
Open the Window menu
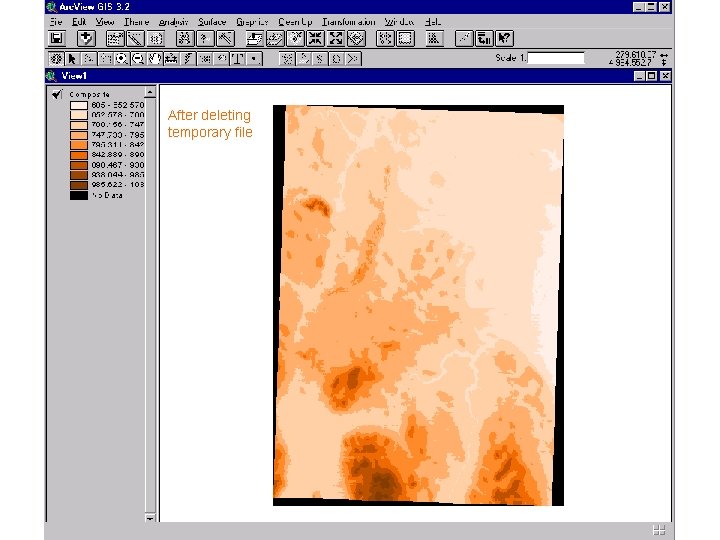[399, 22]
